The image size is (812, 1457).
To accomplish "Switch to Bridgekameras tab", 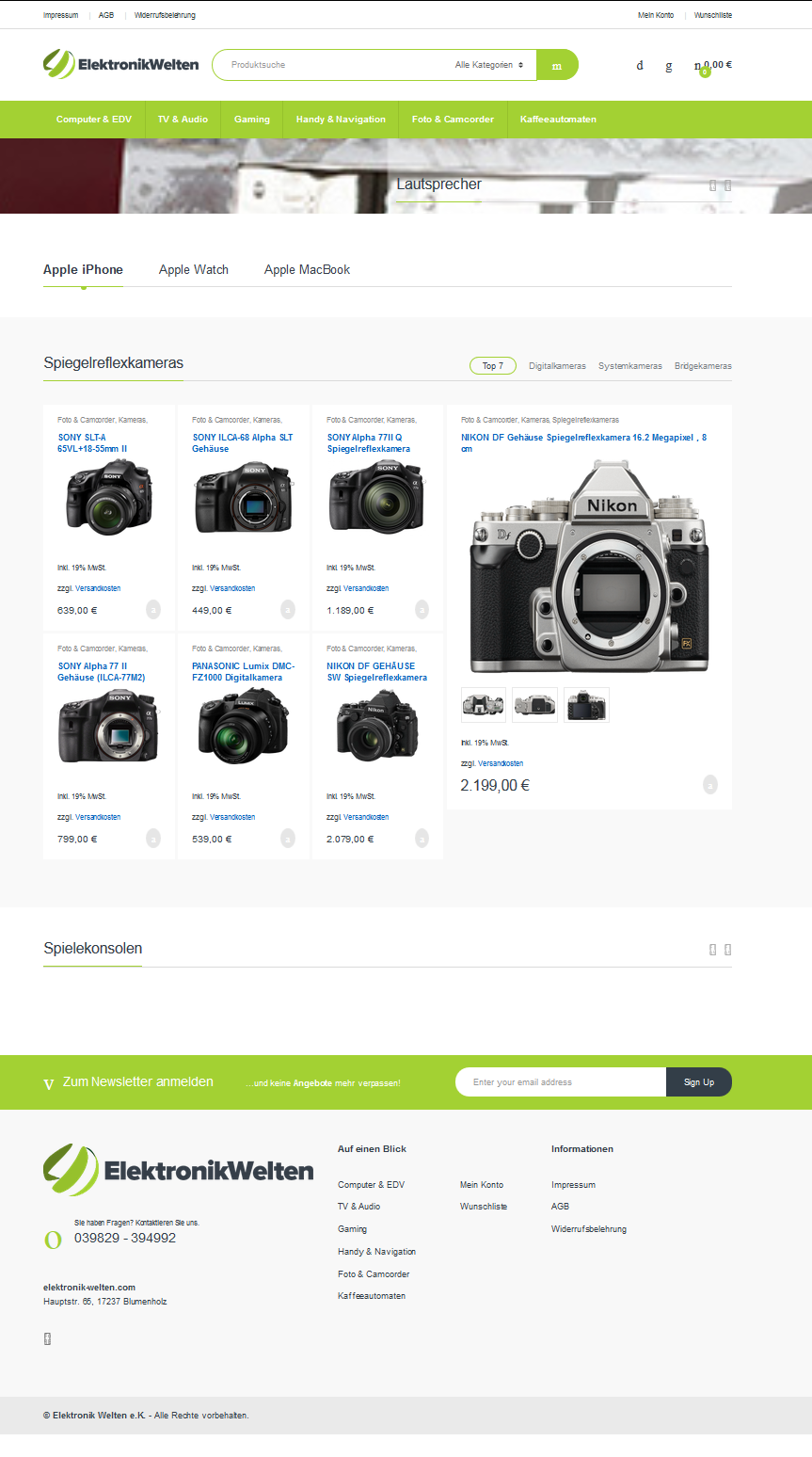I will click(x=703, y=366).
